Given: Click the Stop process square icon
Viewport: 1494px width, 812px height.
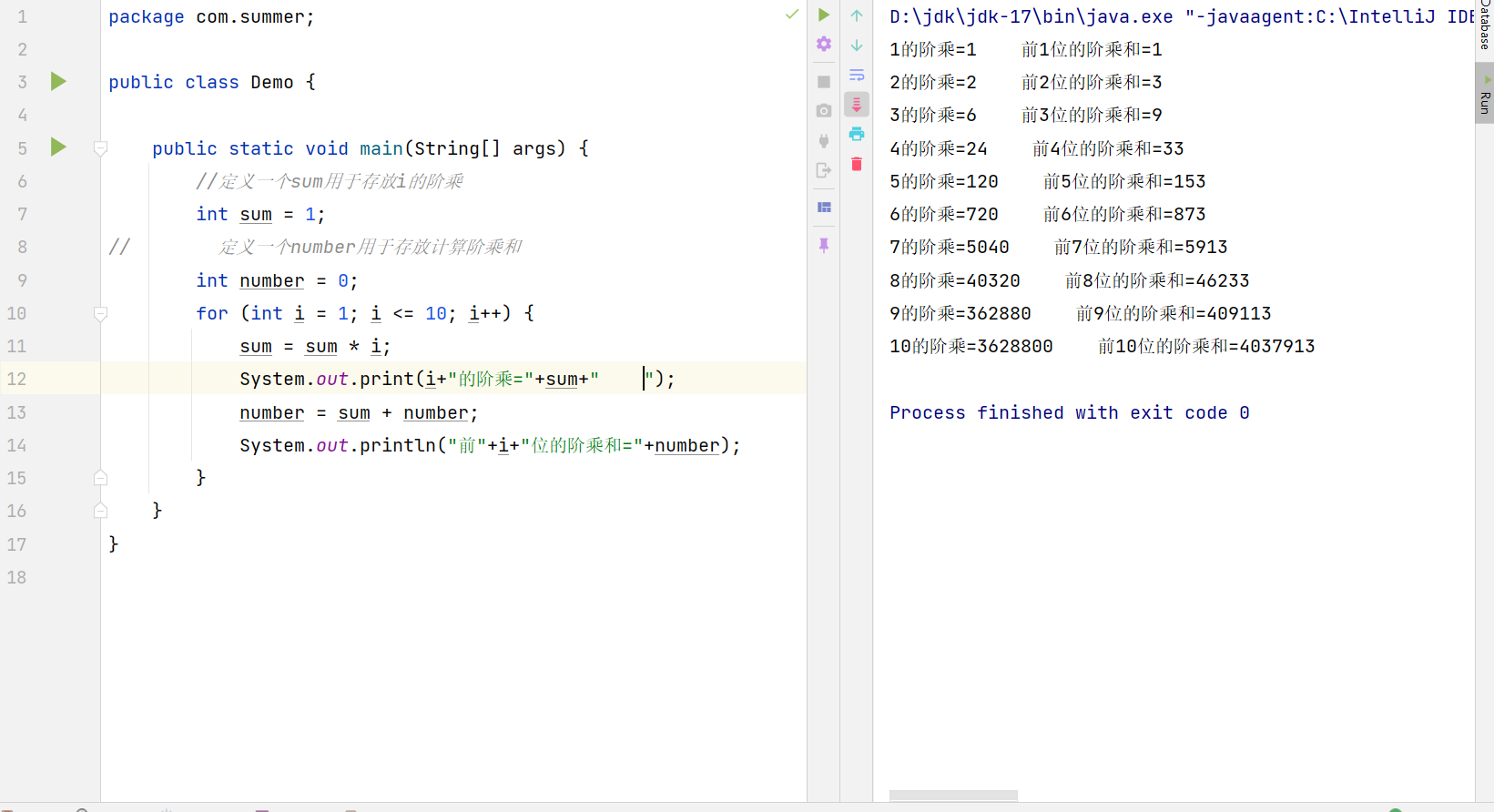Looking at the screenshot, I should click(824, 82).
